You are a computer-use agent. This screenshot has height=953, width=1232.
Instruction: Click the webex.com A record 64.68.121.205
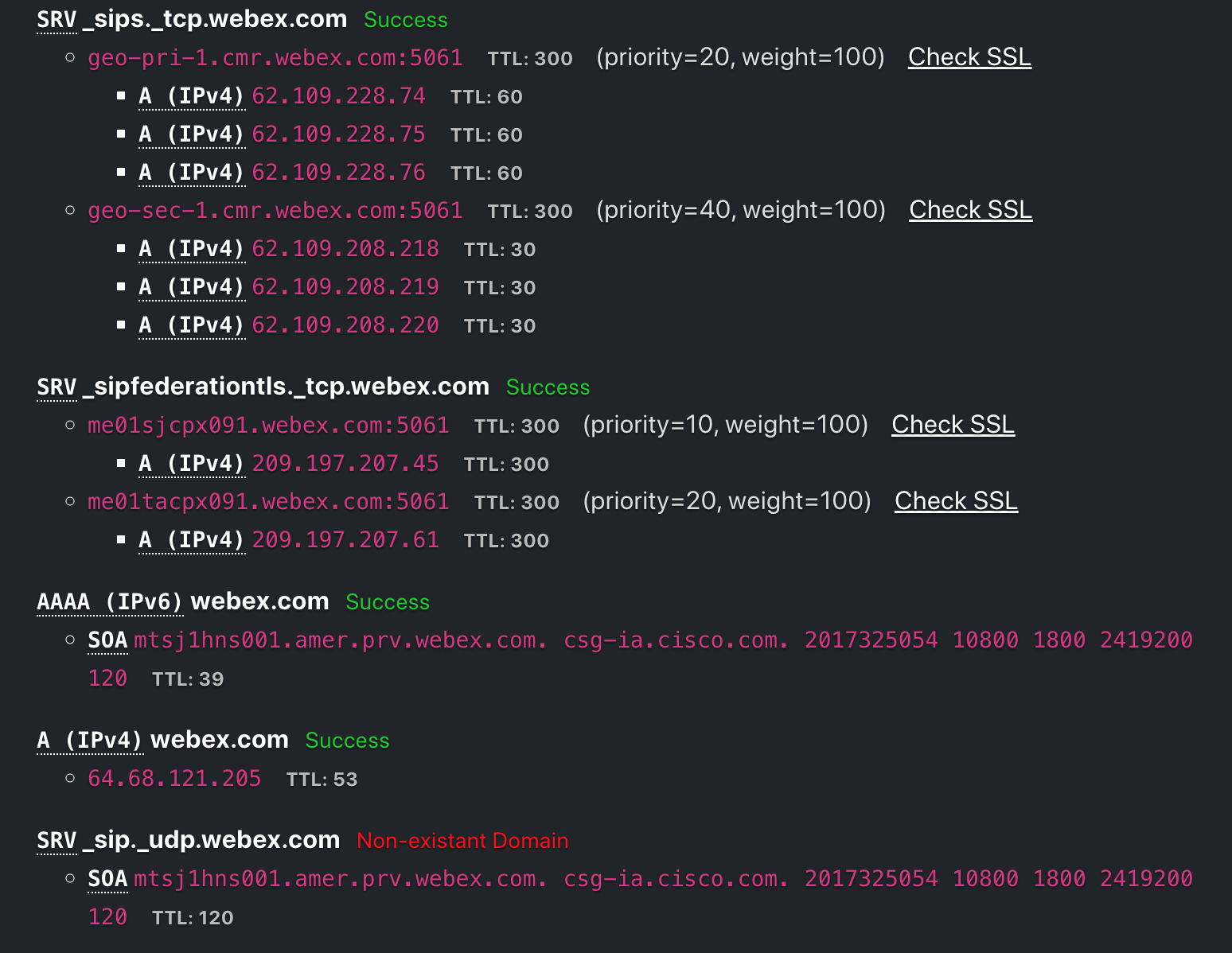pos(174,779)
